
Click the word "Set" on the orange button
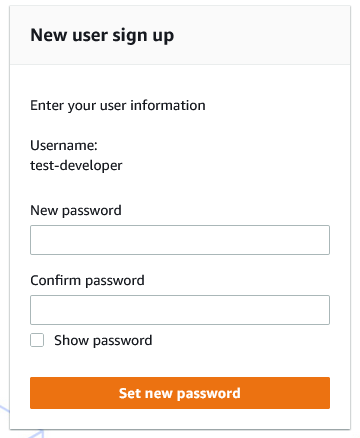(x=130, y=393)
